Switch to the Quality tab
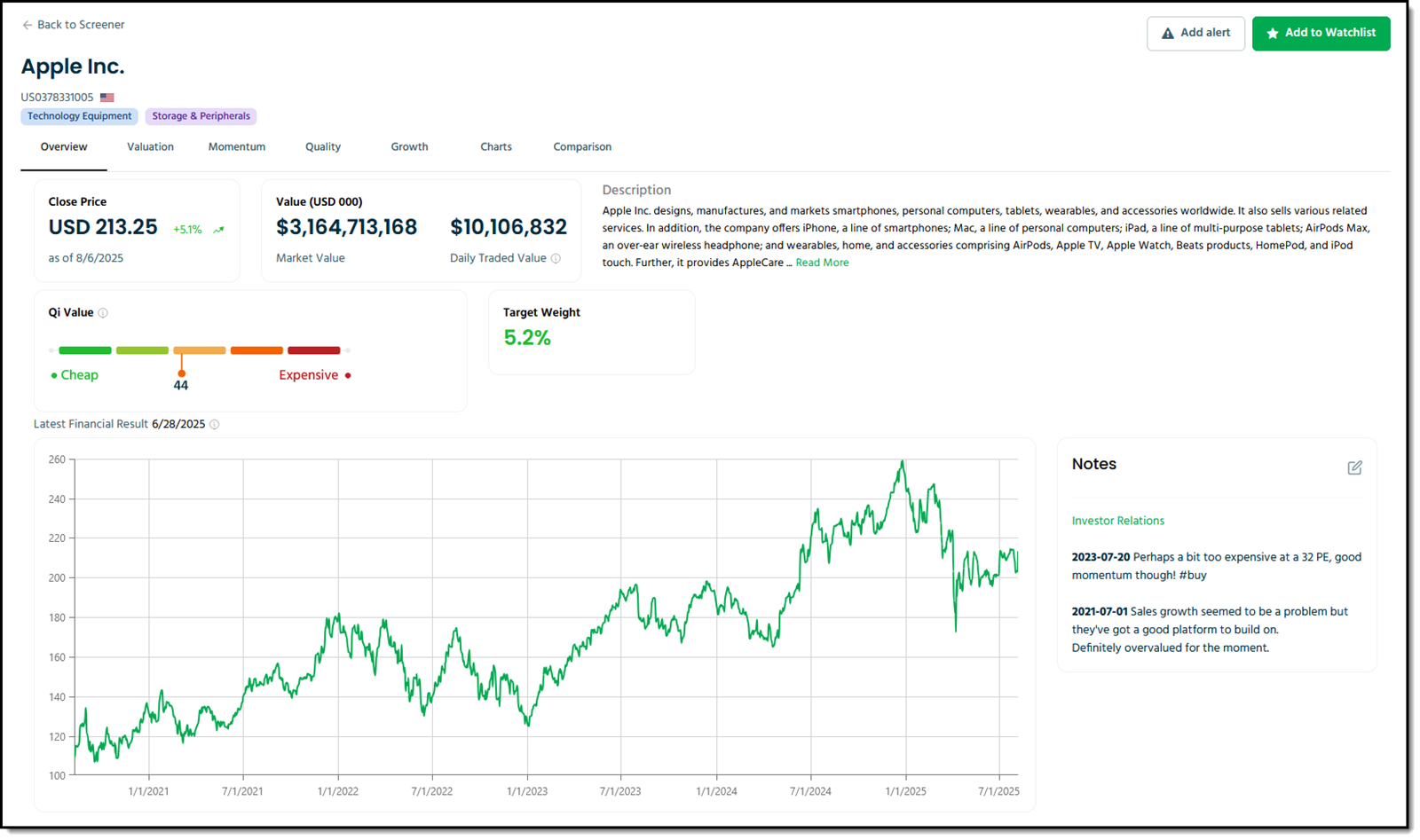 [x=323, y=147]
